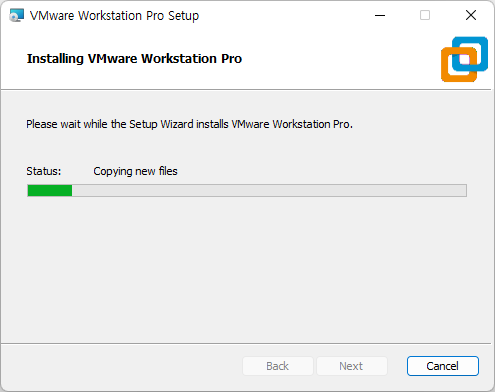The width and height of the screenshot is (495, 392).
Task: Click the empty gray part of the progress bar
Action: 269,191
